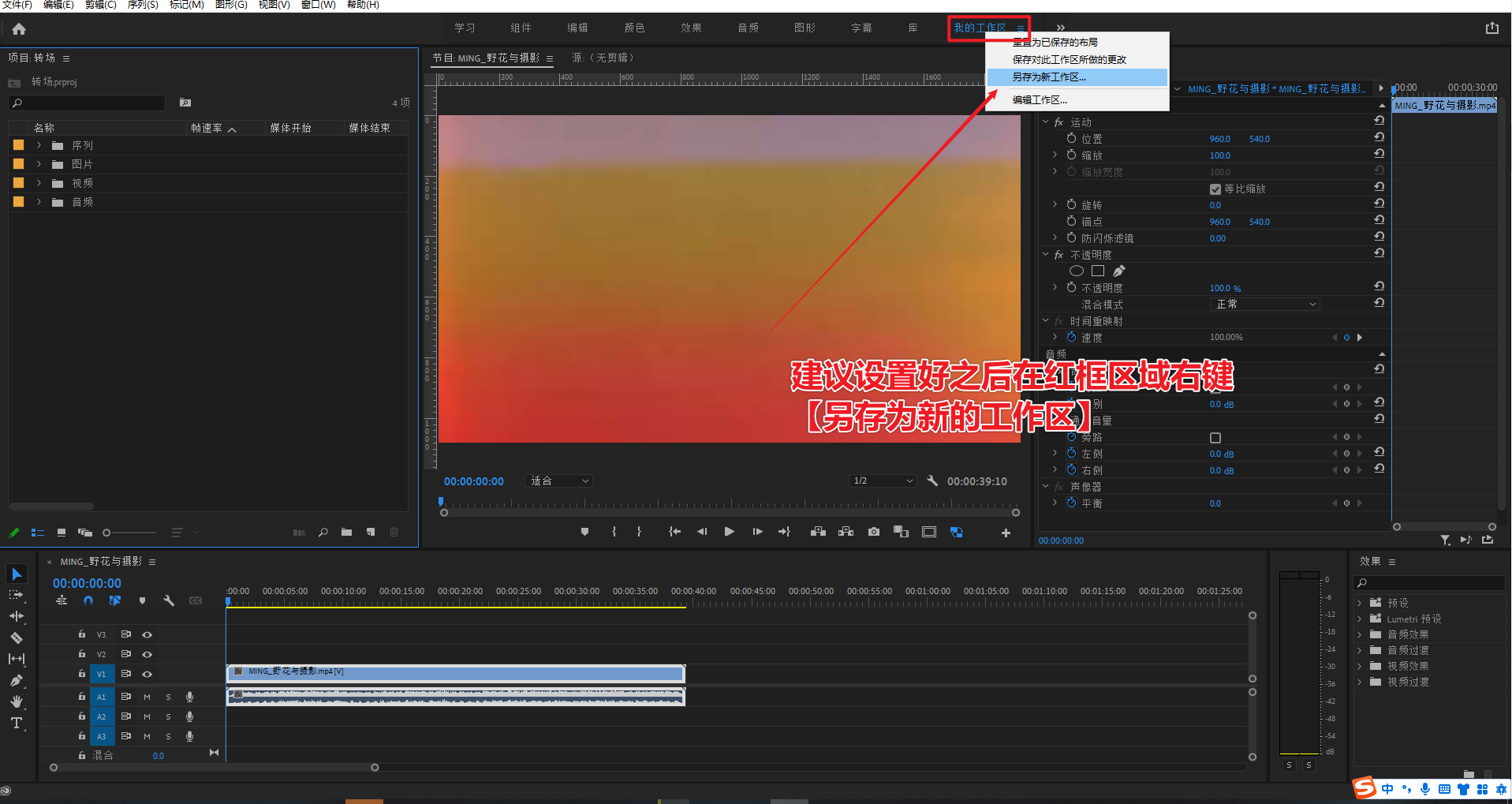Toggle uniform scale checkbox
Image resolution: width=1512 pixels, height=804 pixels.
point(1215,189)
